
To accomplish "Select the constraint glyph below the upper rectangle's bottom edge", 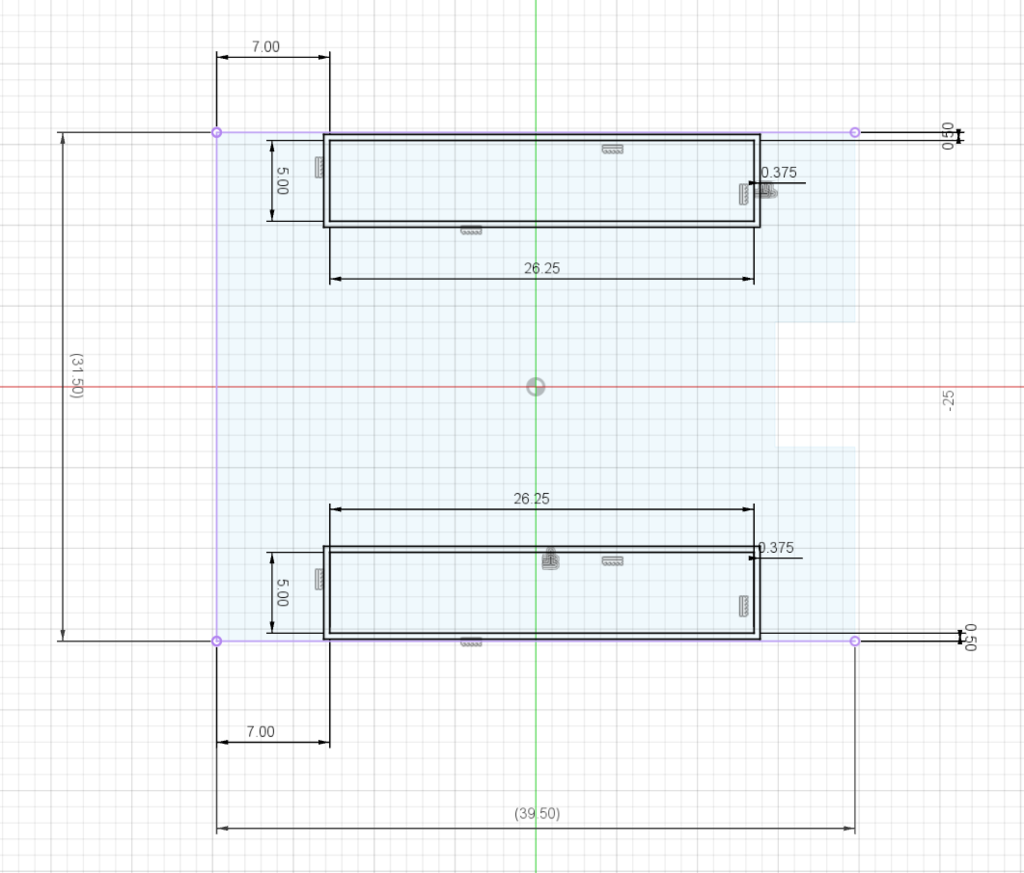I will tap(471, 230).
